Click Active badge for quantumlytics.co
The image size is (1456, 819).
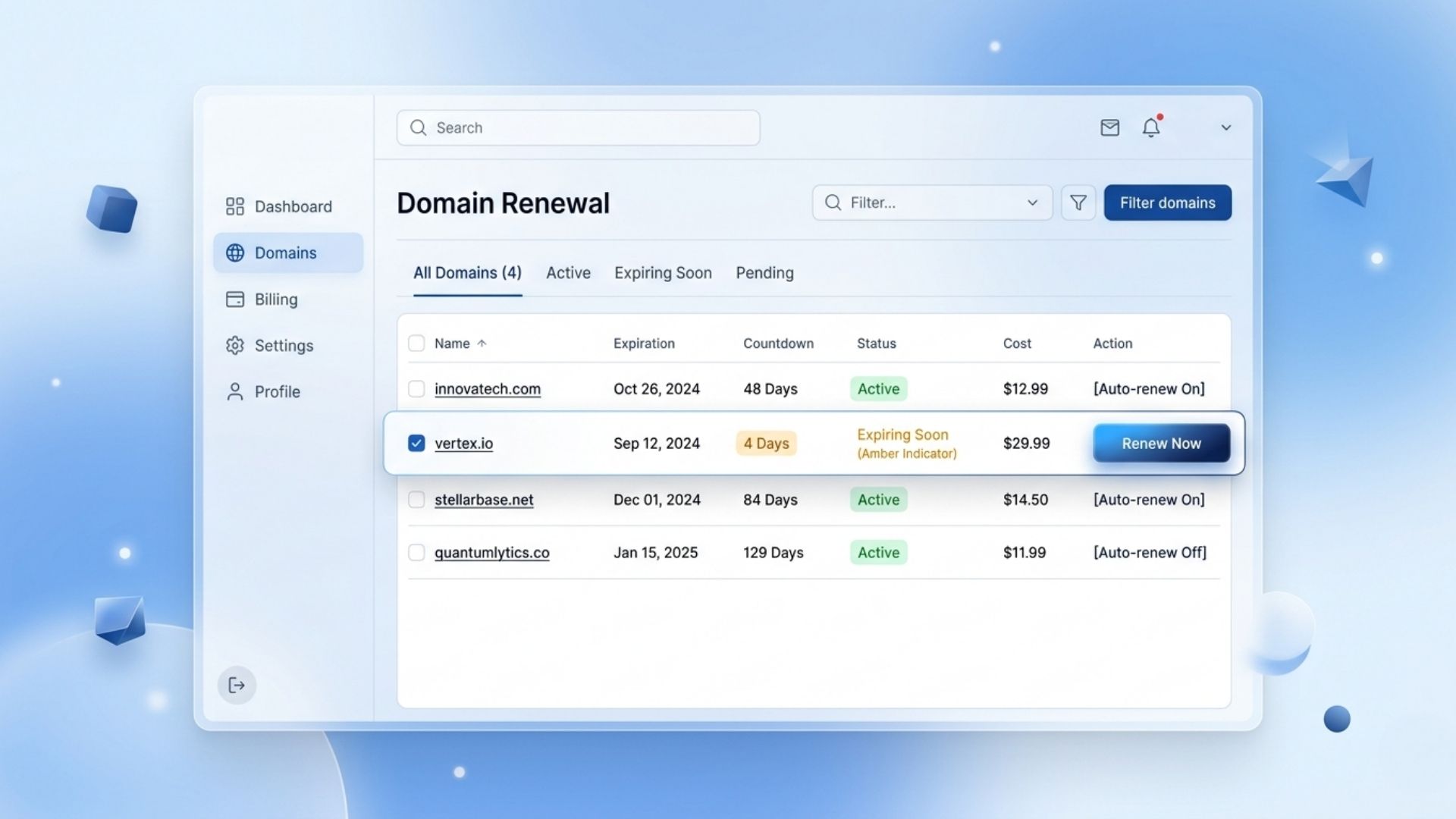point(878,553)
